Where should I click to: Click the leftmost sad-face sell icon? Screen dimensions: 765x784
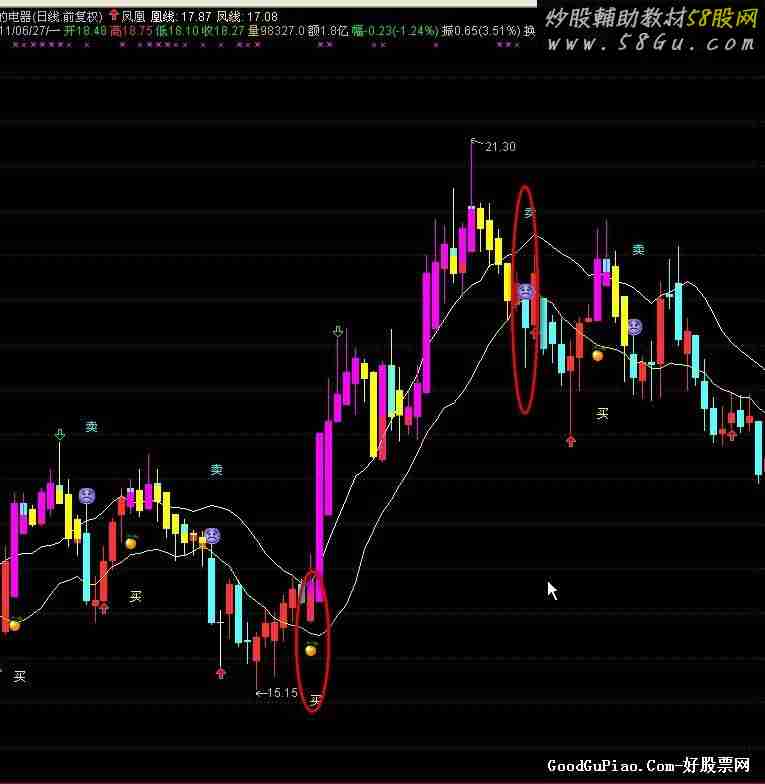[x=87, y=496]
